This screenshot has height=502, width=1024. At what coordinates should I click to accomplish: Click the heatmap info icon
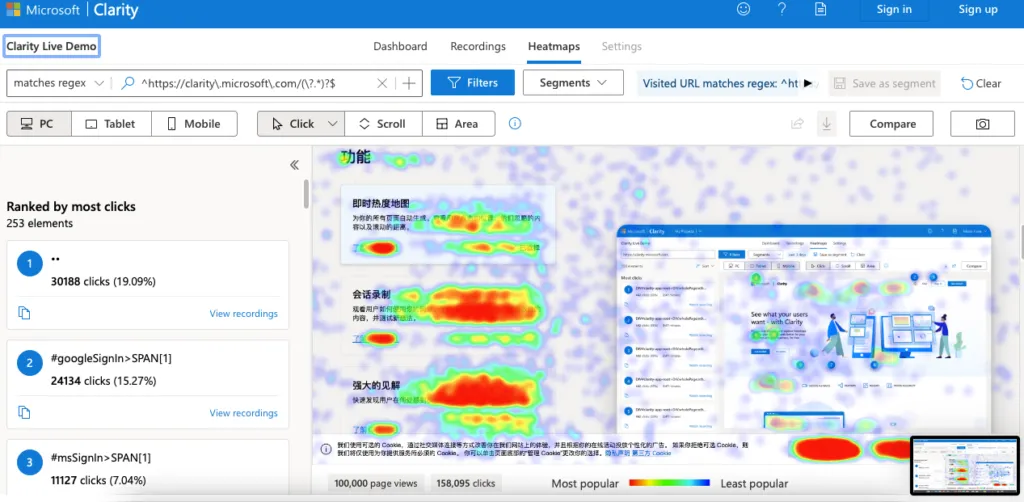click(x=515, y=123)
